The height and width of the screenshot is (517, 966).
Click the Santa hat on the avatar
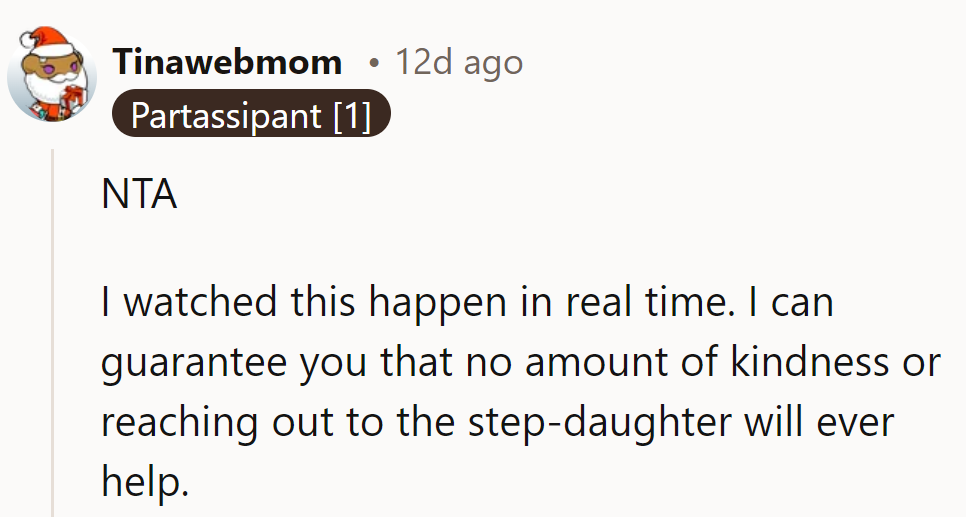coord(50,42)
